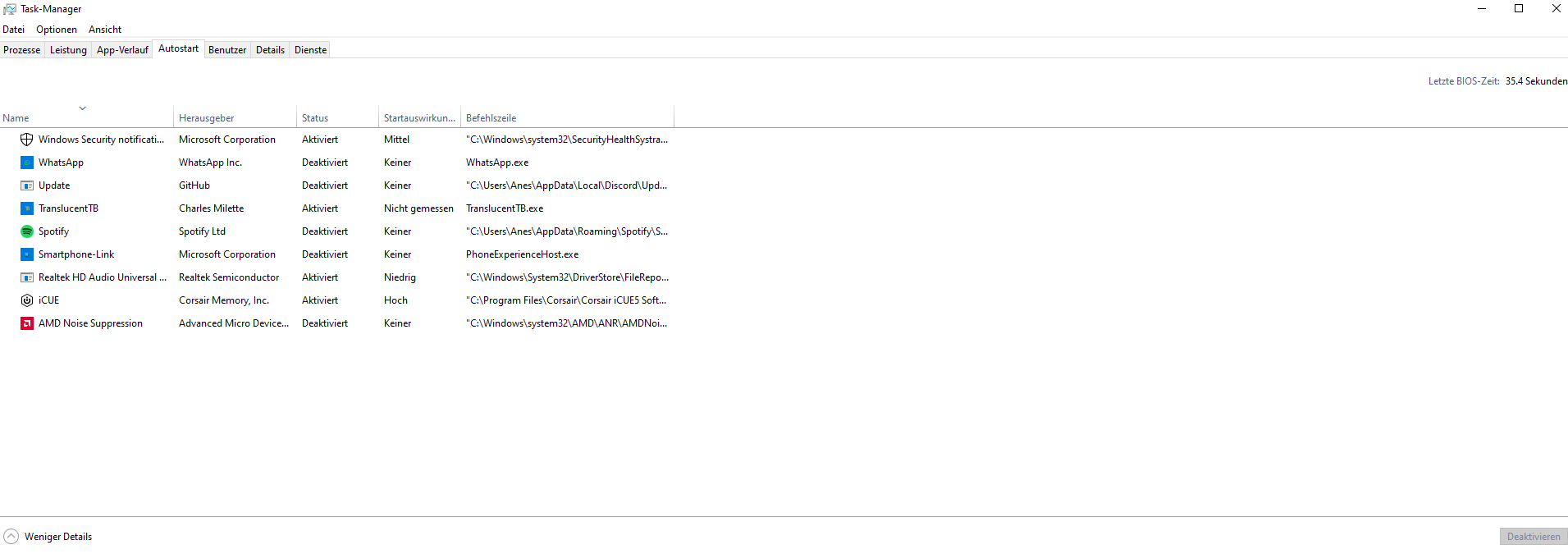Click the Corsair iCUE5 command line path
Viewport: 1568px width, 554px height.
[566, 300]
